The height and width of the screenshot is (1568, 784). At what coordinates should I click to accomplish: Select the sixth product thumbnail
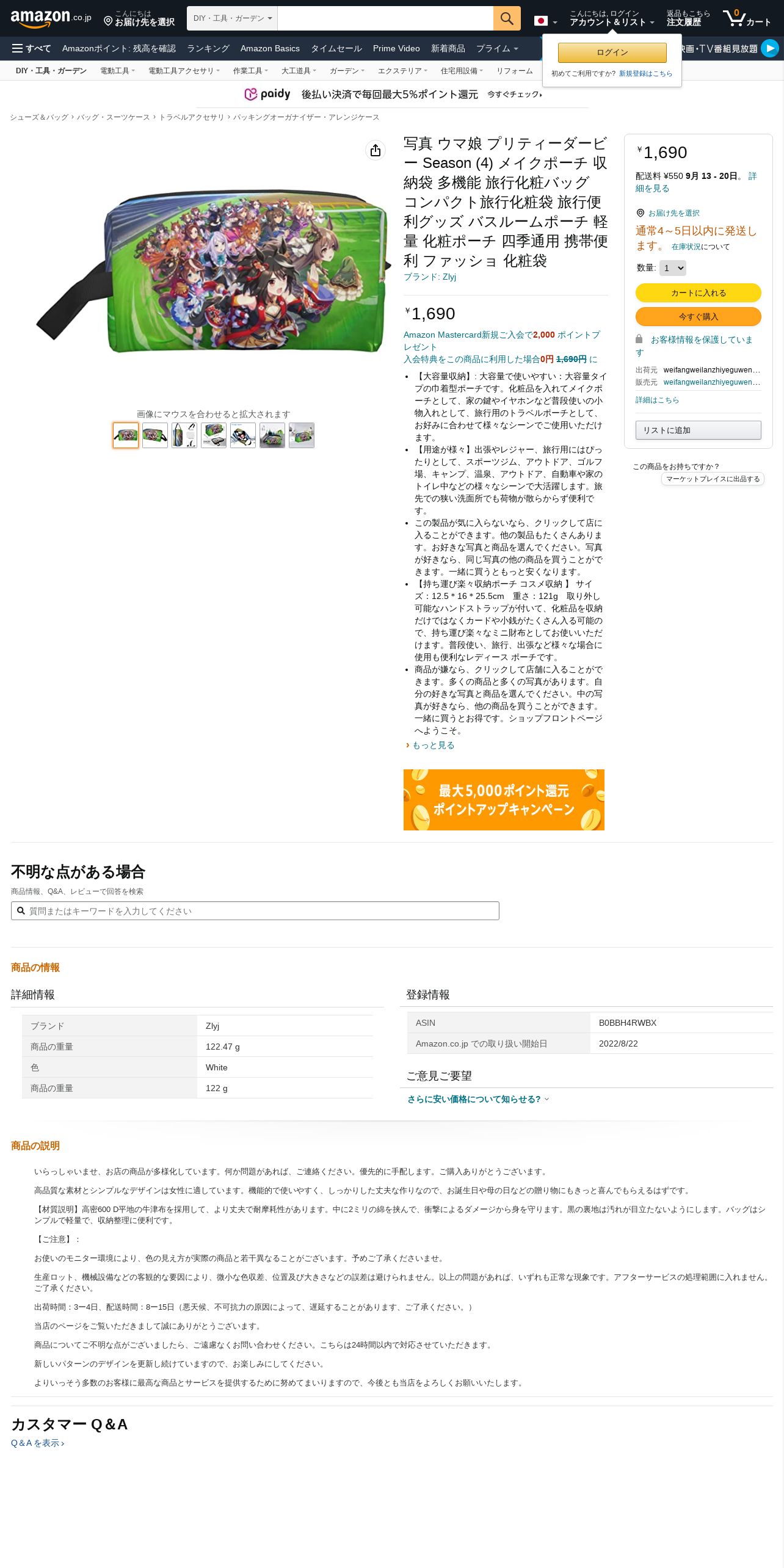pyautogui.click(x=272, y=435)
